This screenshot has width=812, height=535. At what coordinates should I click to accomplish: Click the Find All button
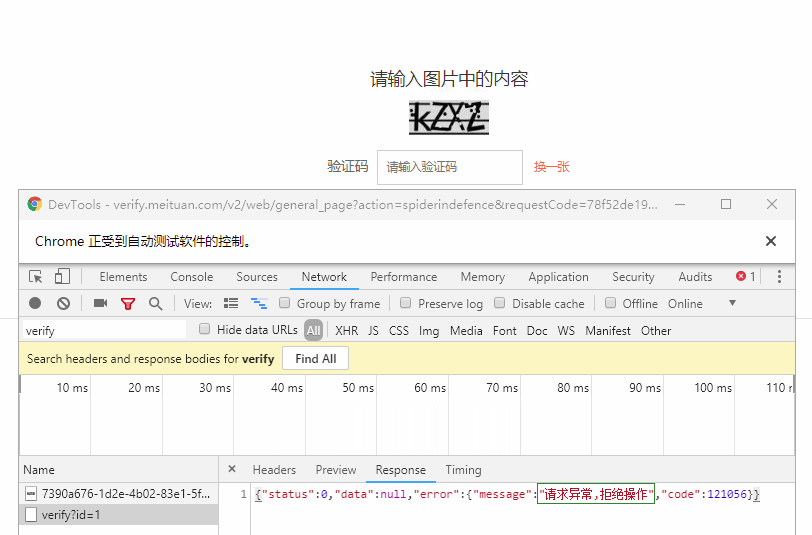coord(315,358)
